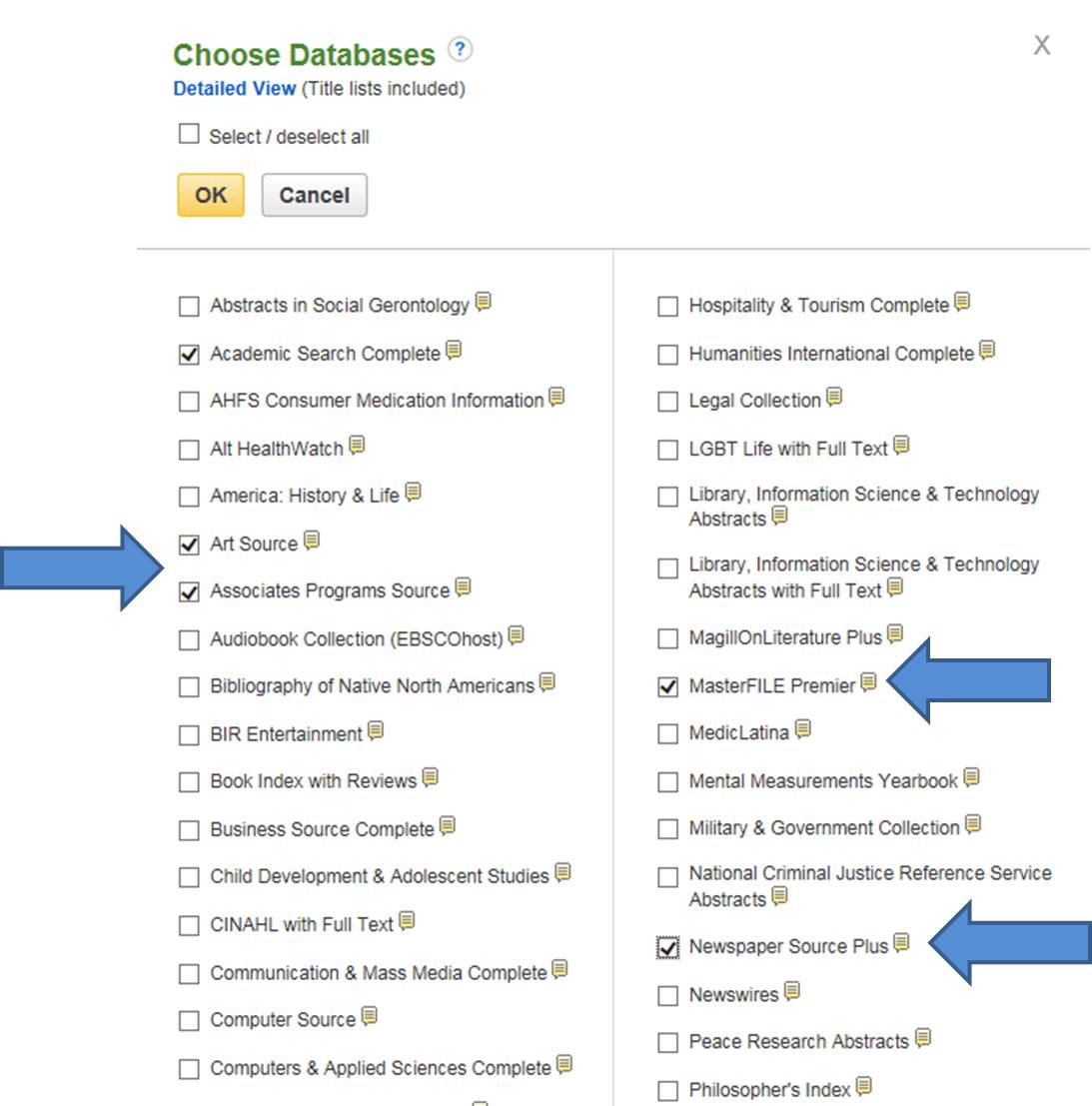Show Military & Government Collection note icon

point(973,824)
